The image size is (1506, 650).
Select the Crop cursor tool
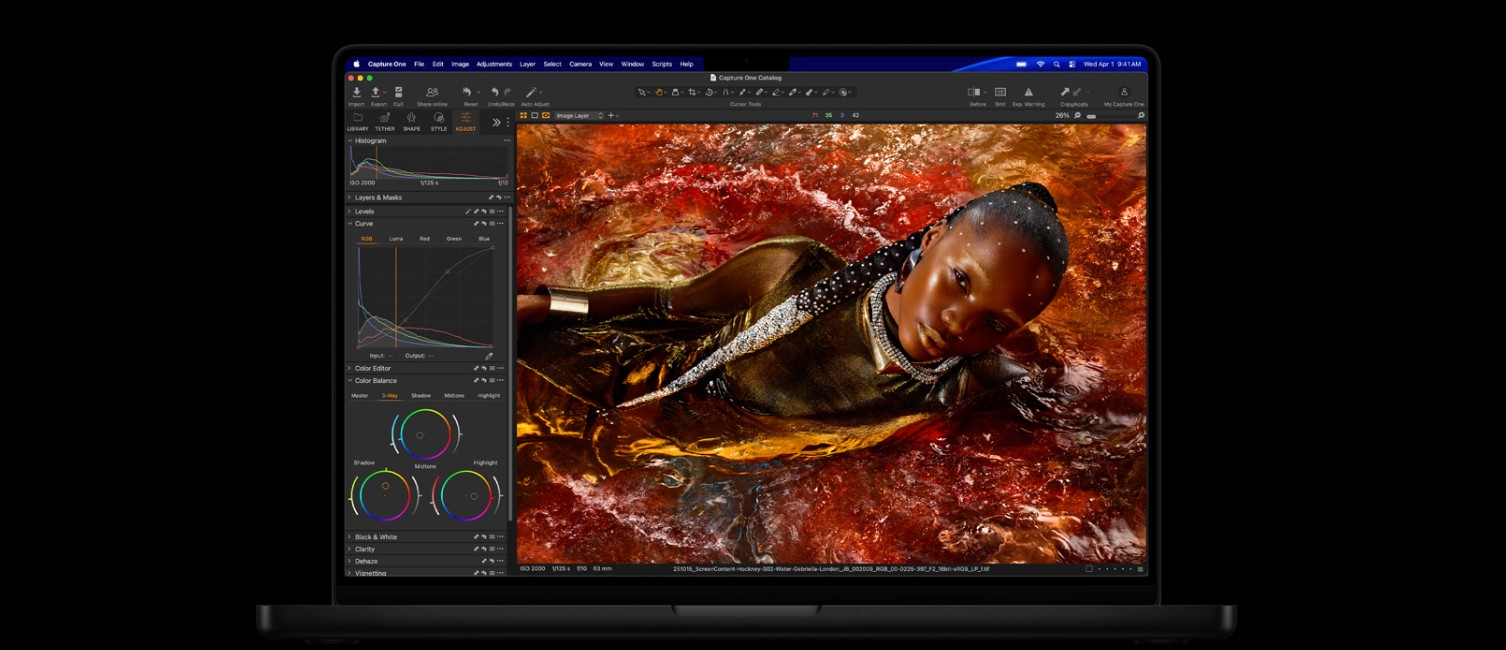point(692,93)
